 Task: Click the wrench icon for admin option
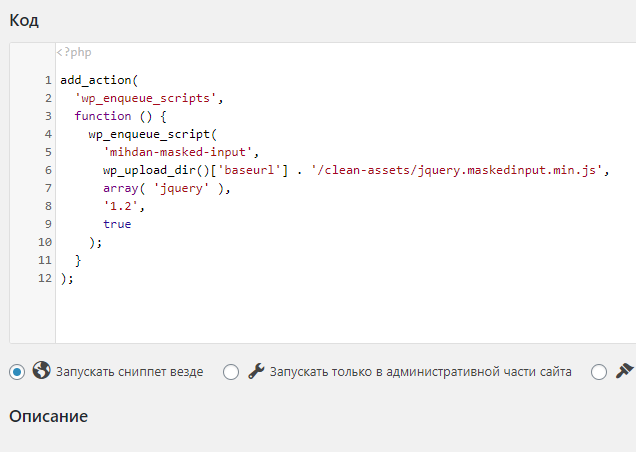[256, 371]
